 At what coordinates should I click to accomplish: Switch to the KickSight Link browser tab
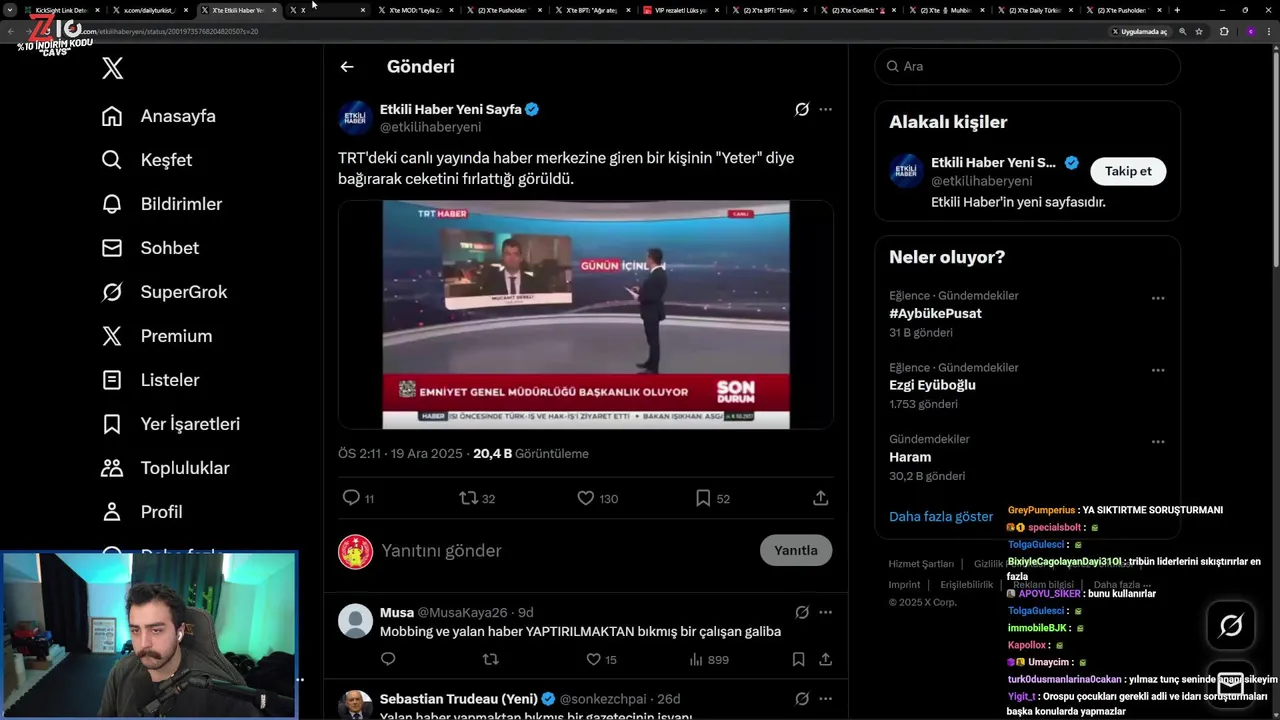(x=62, y=10)
